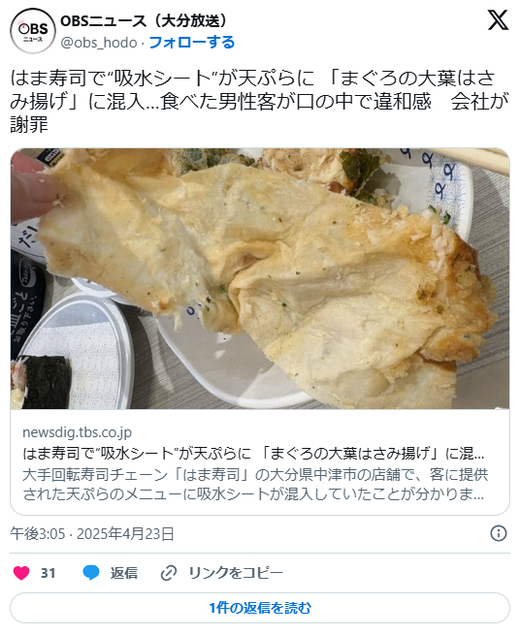
Task: Click the X logo icon
Action: click(498, 20)
